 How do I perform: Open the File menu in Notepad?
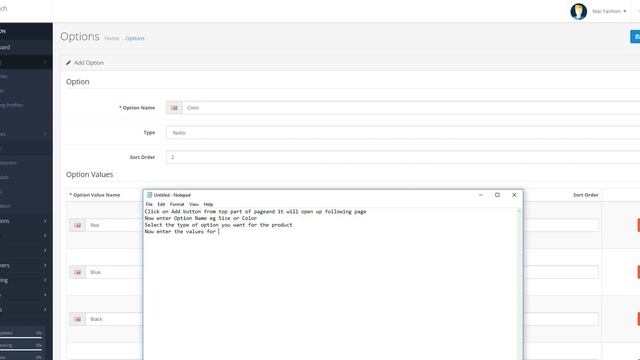point(149,204)
